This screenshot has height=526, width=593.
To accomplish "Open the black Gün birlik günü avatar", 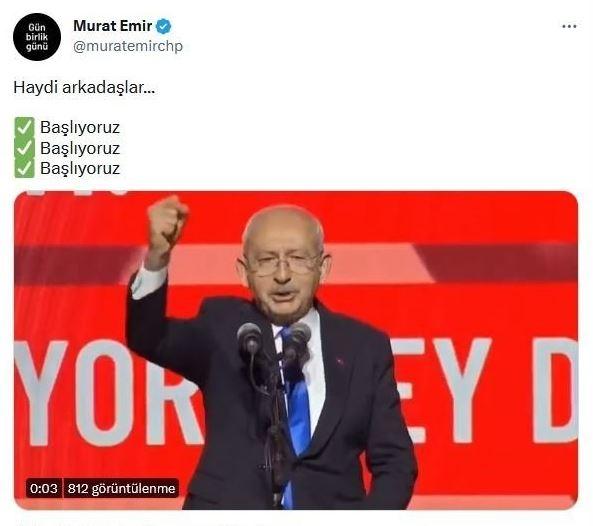I will (x=37, y=37).
